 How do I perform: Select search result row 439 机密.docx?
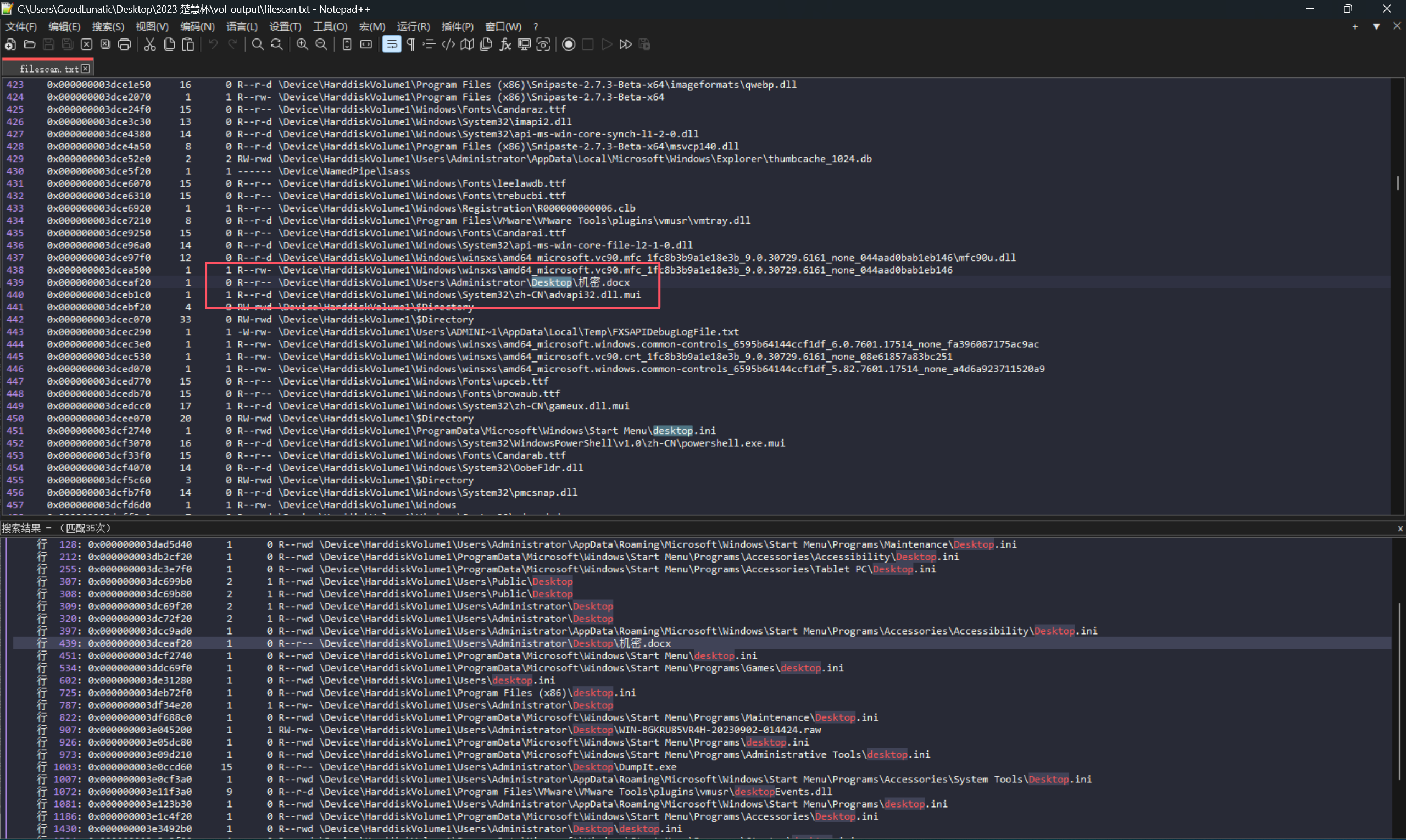(702, 643)
